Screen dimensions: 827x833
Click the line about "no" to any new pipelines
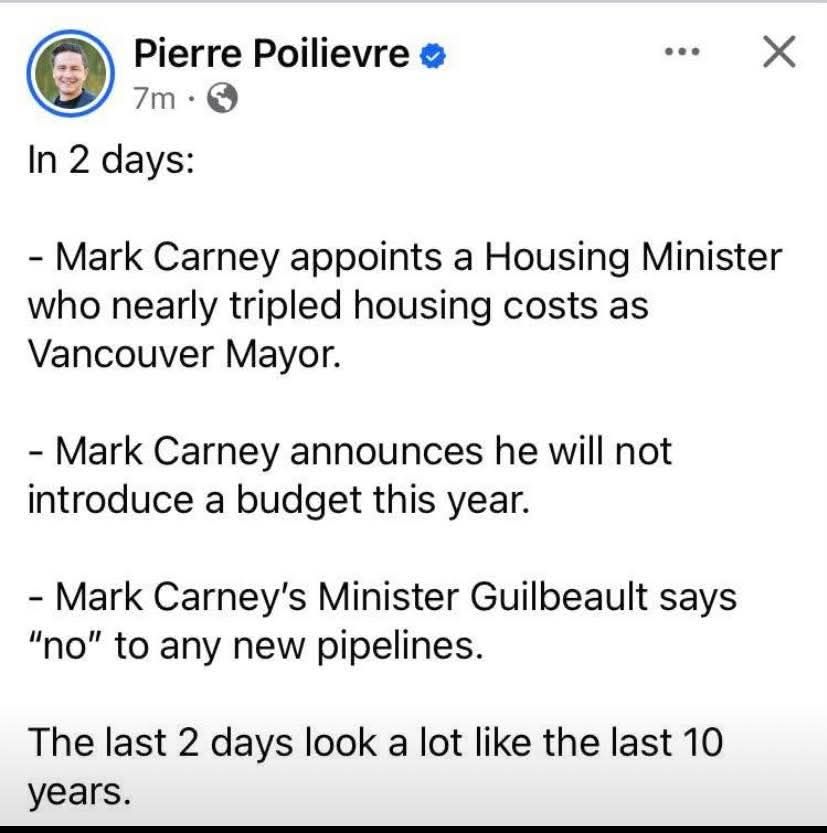[255, 647]
